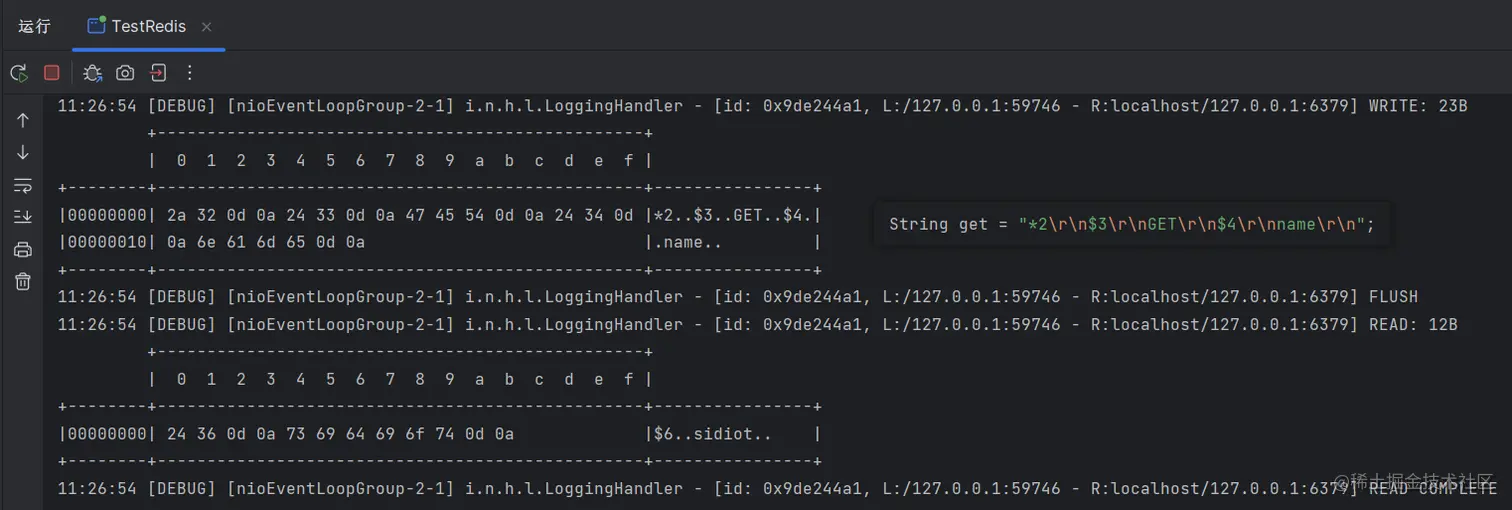Screen dimensions: 1512x510
Task: Click the exit icon in run toolbar
Action: [158, 73]
